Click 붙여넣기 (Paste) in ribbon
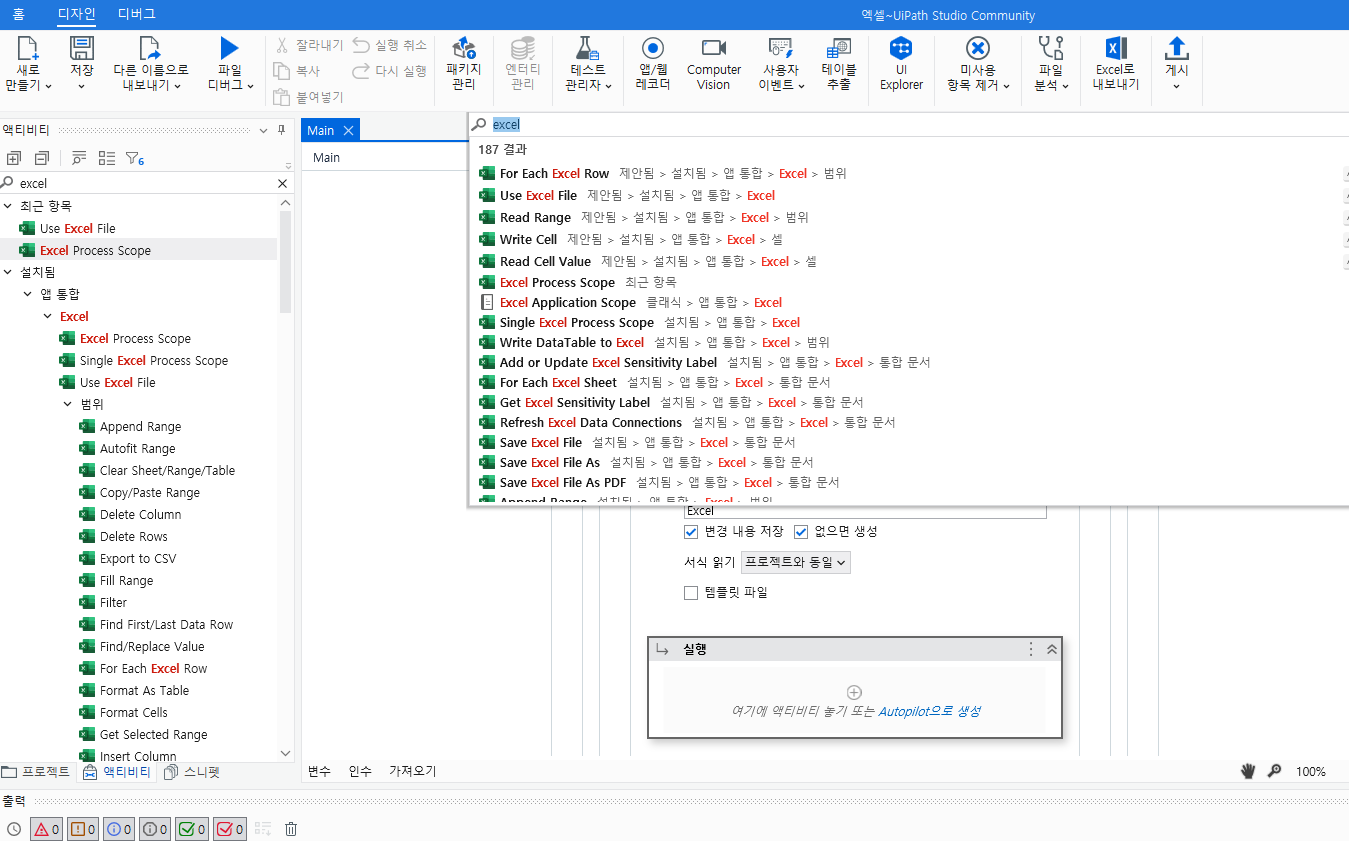This screenshot has height=841, width=1349. [x=309, y=97]
